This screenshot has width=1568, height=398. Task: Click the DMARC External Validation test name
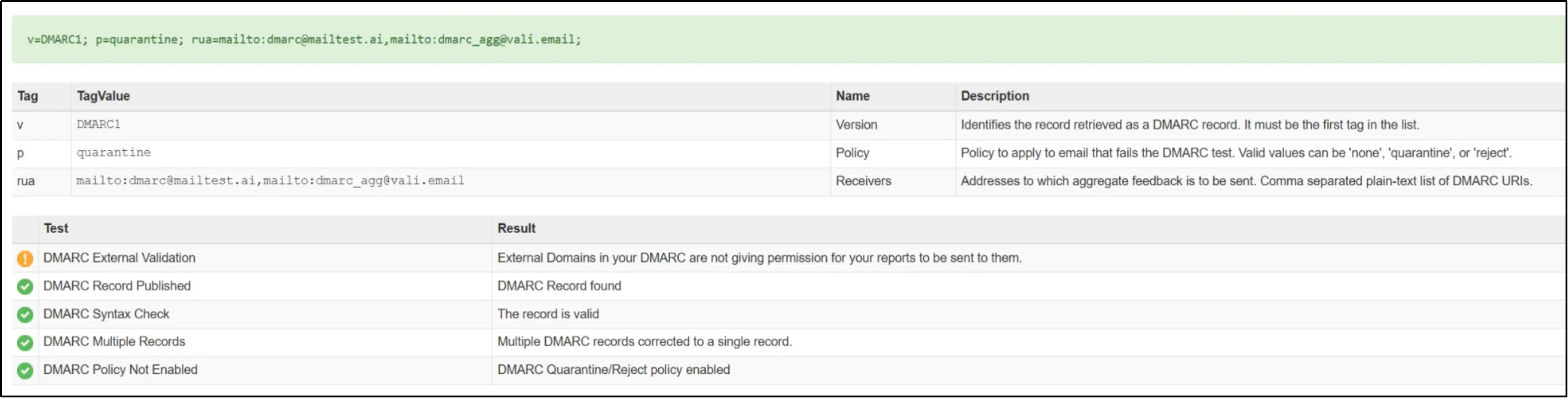[119, 258]
